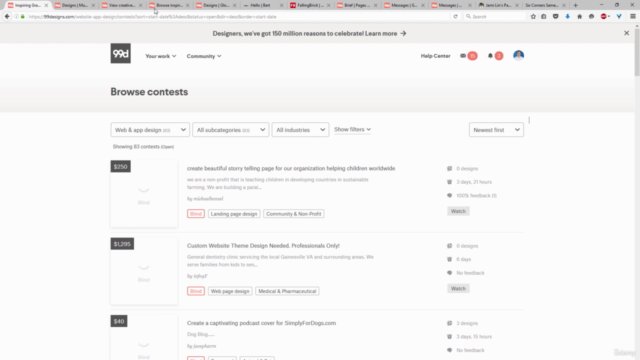Switch to the Browse inspir... tab
This screenshot has height=360, width=640.
(x=168, y=5)
